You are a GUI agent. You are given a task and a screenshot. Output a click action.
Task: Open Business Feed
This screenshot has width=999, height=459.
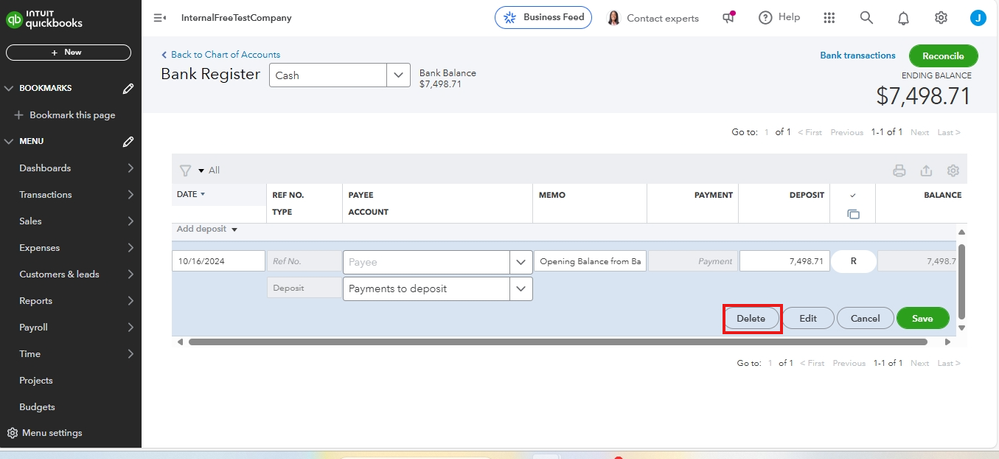pyautogui.click(x=543, y=18)
